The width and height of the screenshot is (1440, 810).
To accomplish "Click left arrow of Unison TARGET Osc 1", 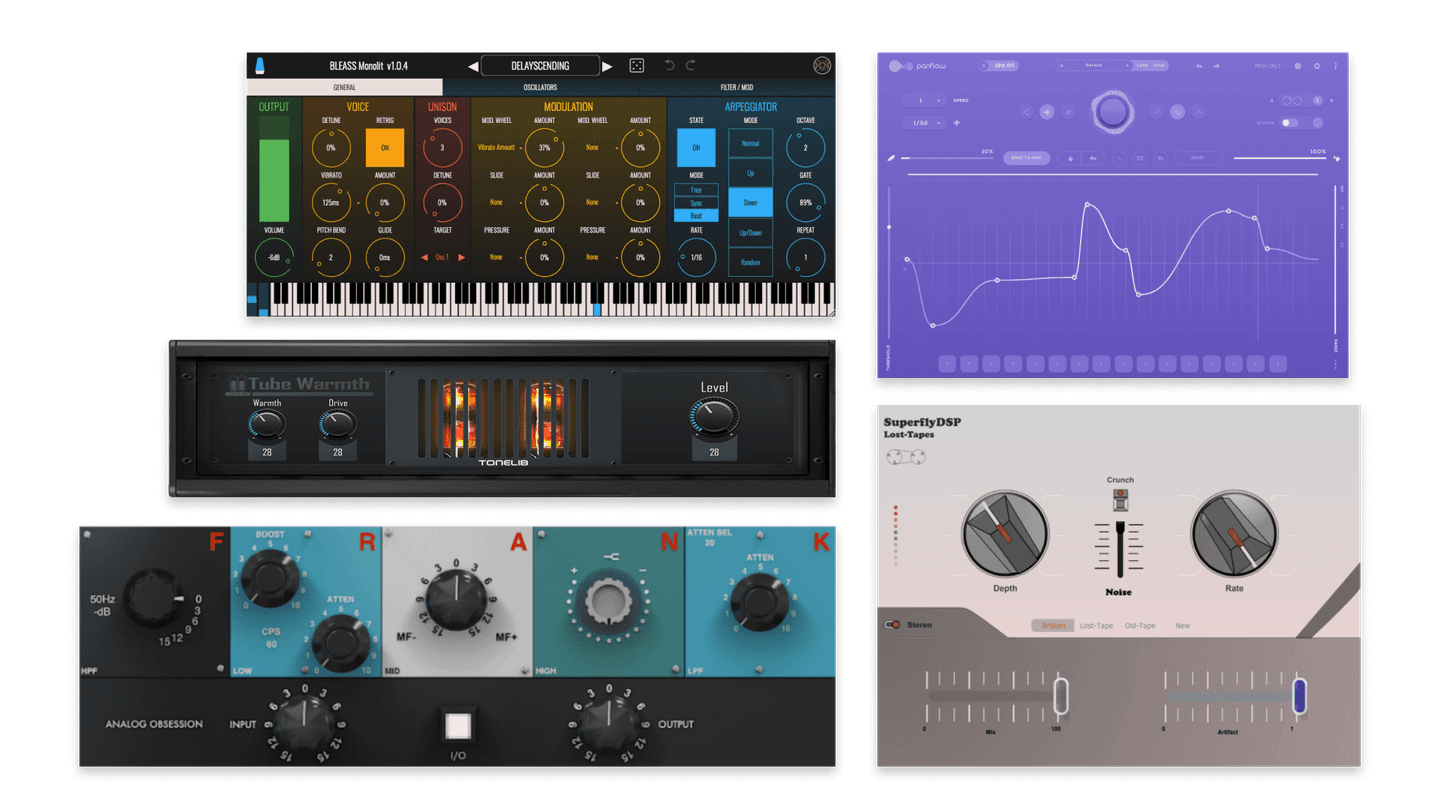I will click(x=424, y=257).
